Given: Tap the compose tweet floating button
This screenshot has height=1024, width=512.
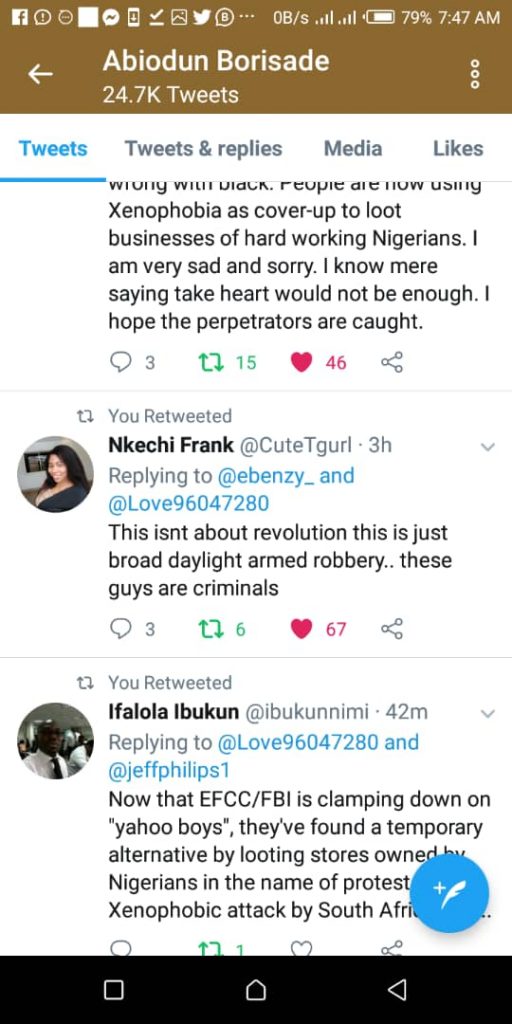Looking at the screenshot, I should click(450, 893).
